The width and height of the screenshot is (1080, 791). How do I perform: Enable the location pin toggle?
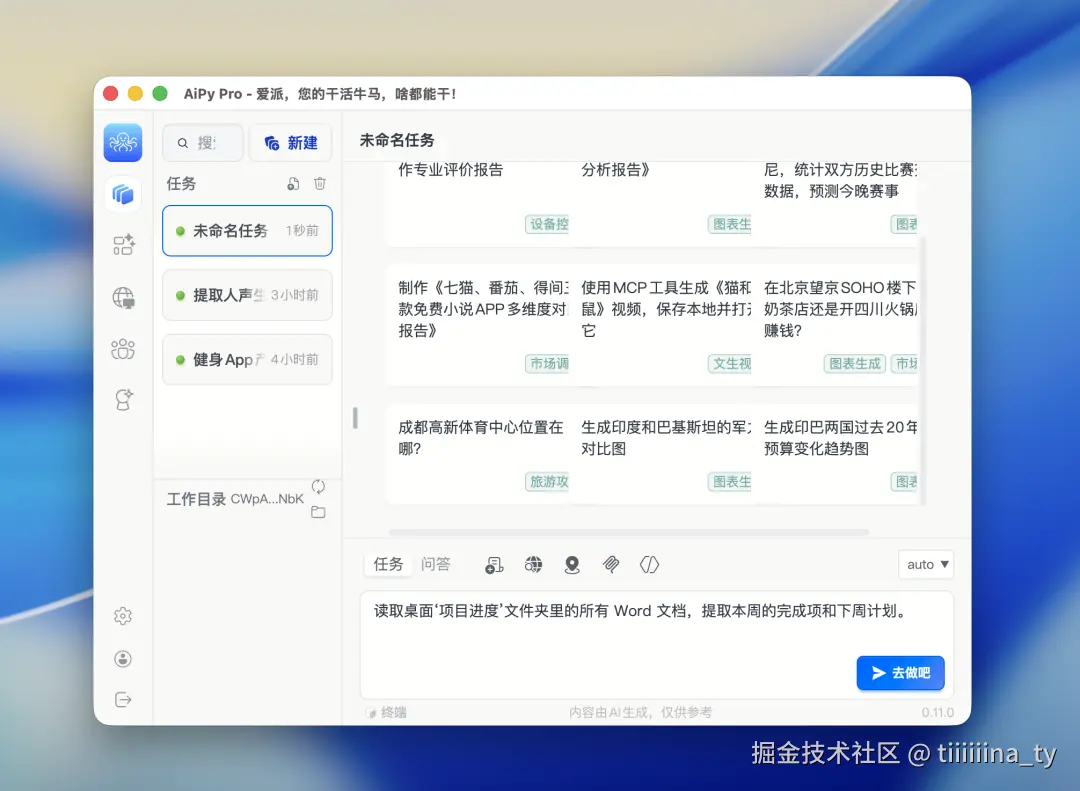tap(572, 565)
